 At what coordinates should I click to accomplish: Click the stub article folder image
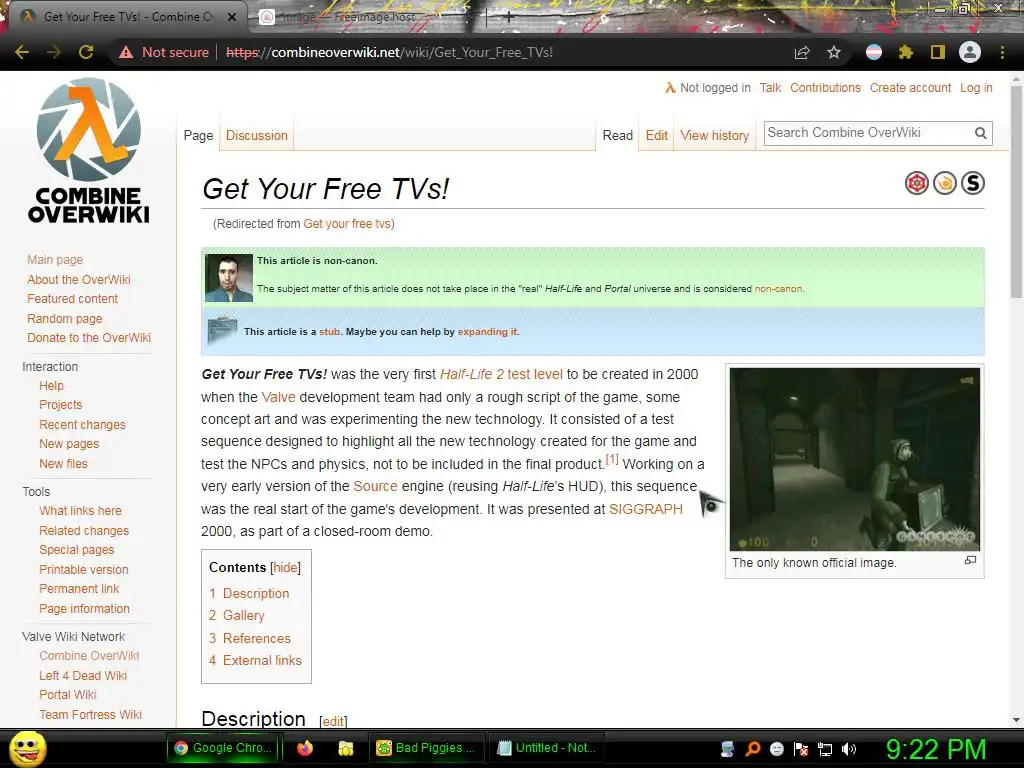222,330
